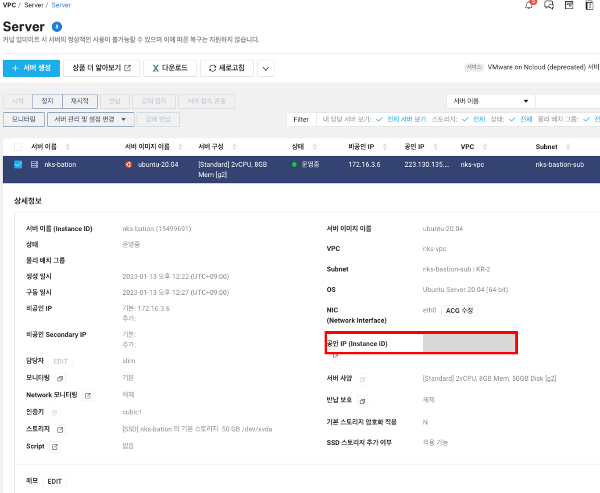Toggle the select-all header checkbox
The image size is (600, 493).
[x=18, y=147]
